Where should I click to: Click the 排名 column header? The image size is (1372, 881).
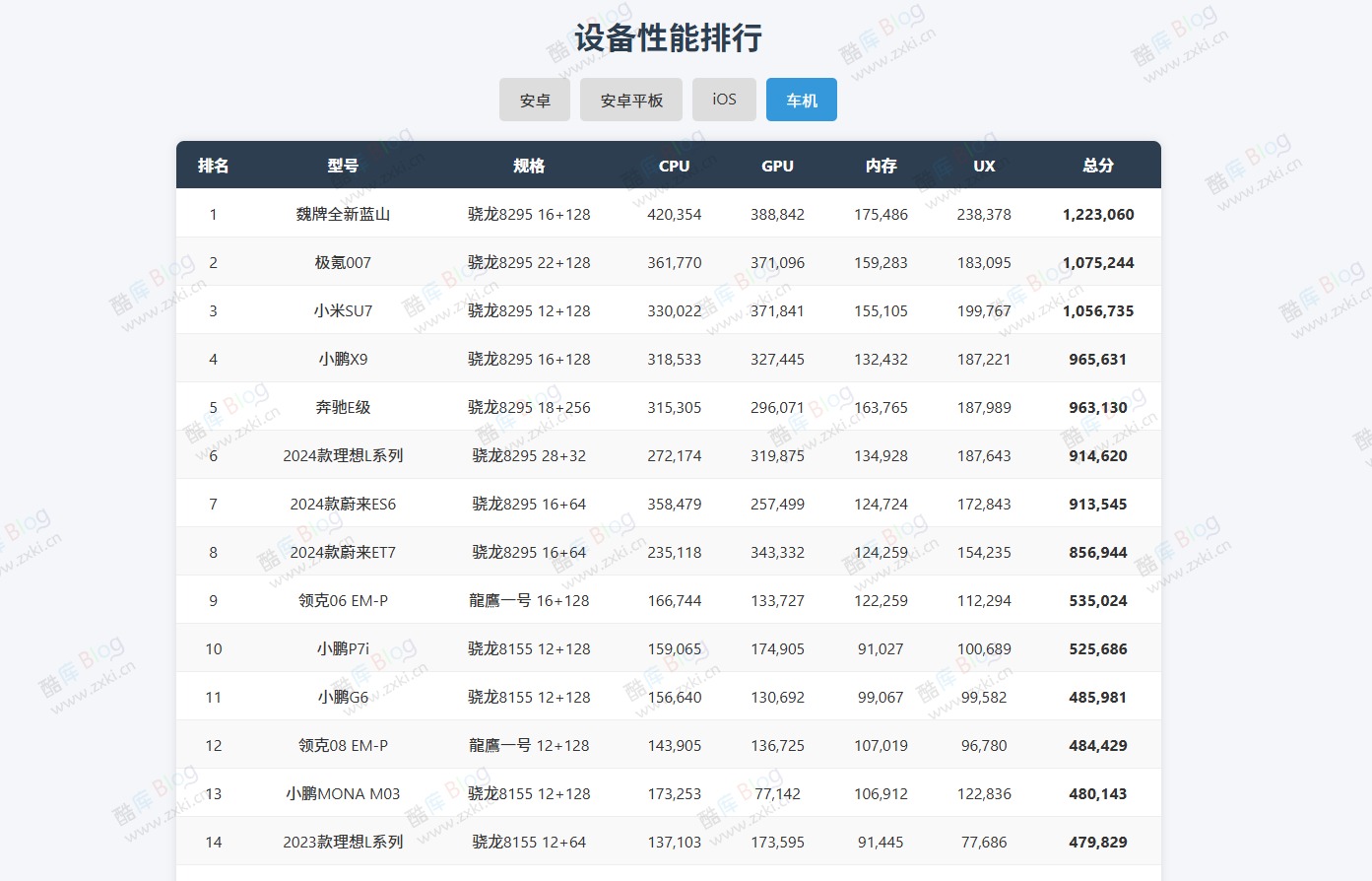pyautogui.click(x=213, y=166)
